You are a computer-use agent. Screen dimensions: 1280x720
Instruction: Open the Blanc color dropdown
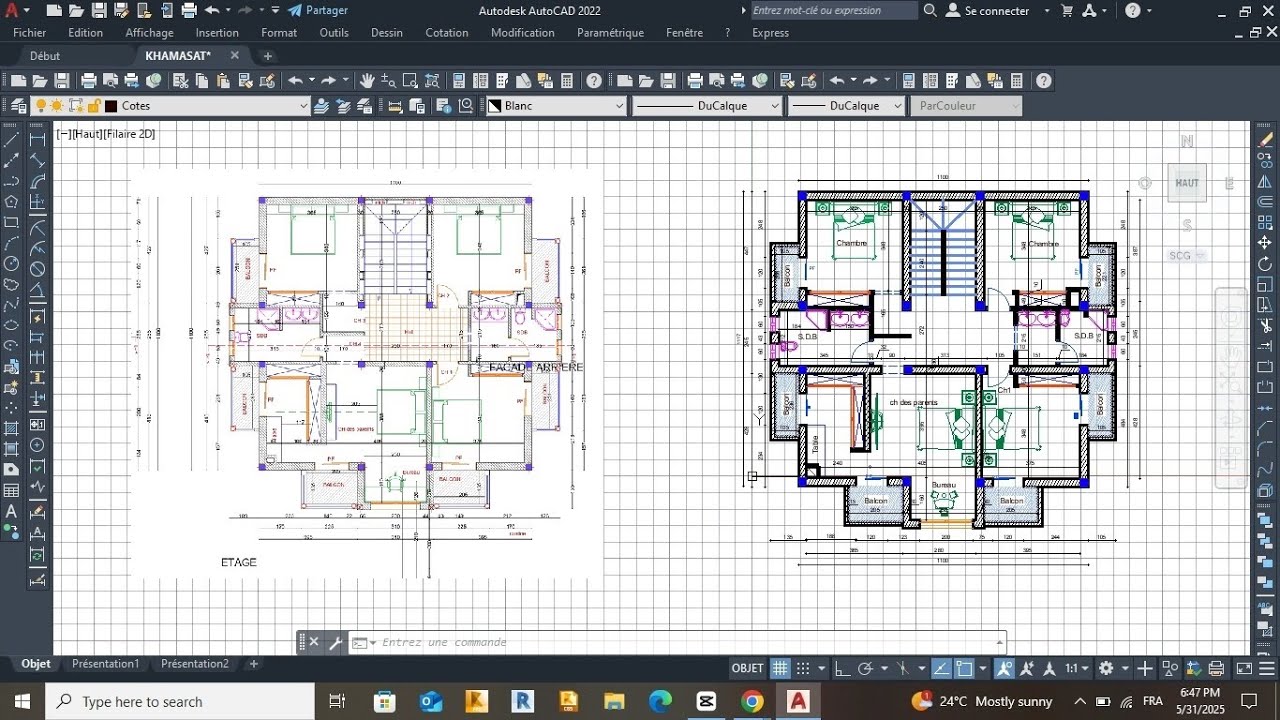click(x=620, y=106)
